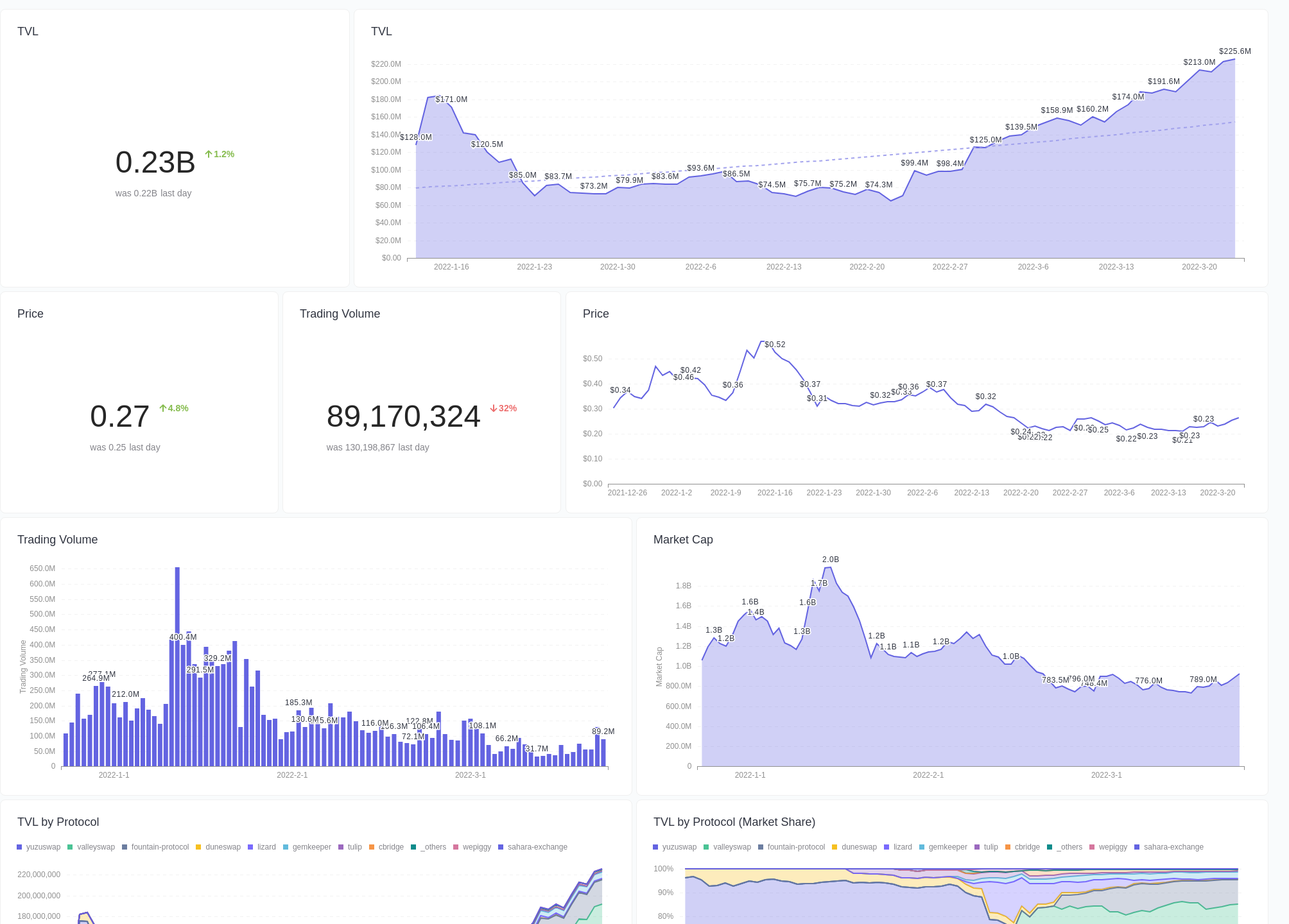Screen dimensions: 1289x924
Task: Click the gemkeeper legend marker in Market Share chart
Action: click(922, 847)
